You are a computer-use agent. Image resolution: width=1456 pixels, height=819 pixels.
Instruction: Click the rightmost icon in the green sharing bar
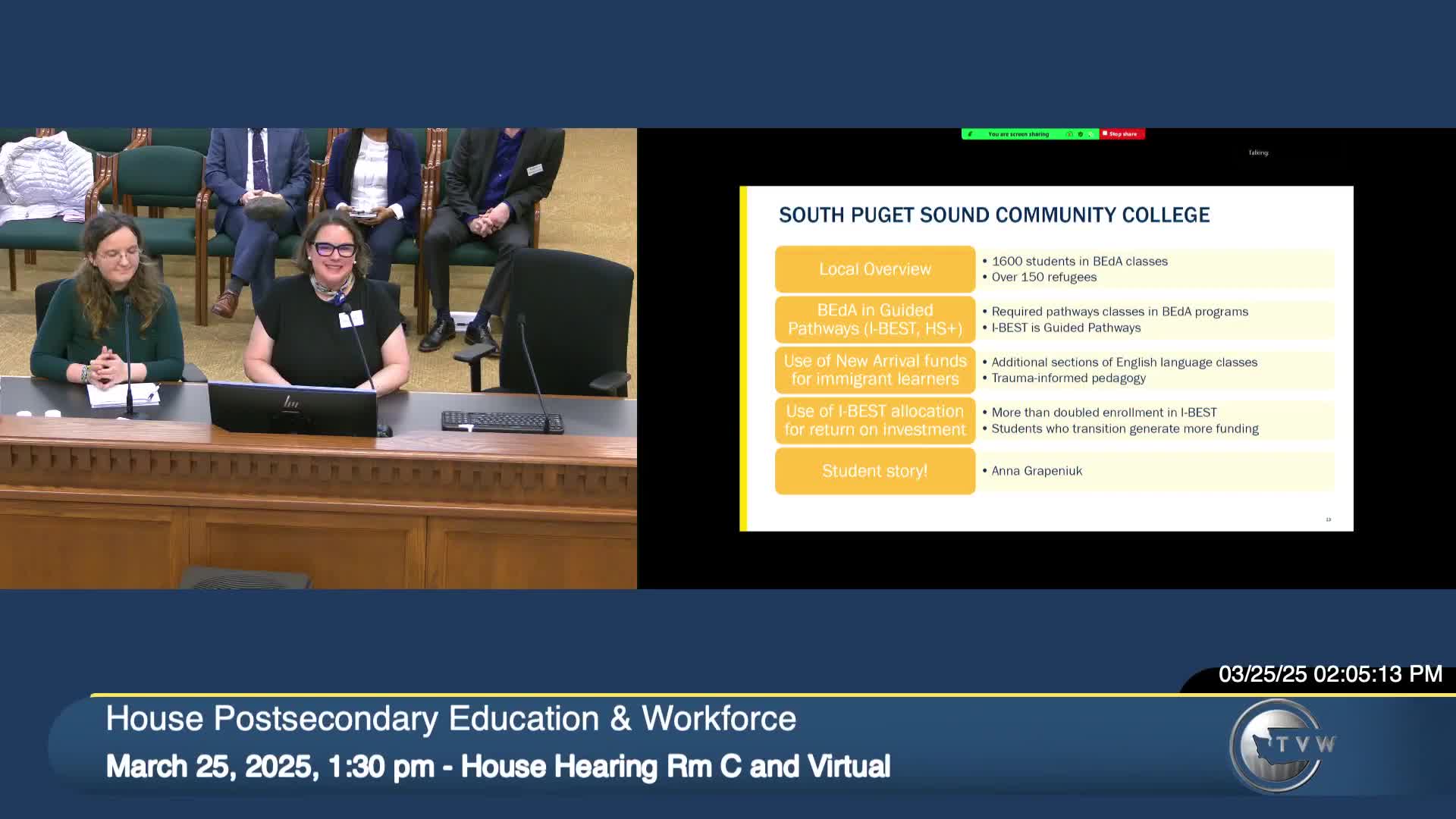point(1091,134)
